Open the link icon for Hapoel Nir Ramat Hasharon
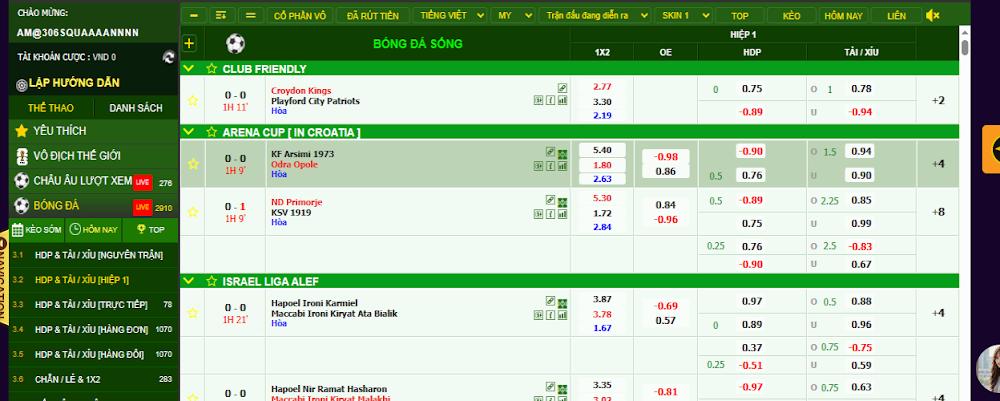Viewport: 1000px width, 401px height. pos(550,386)
